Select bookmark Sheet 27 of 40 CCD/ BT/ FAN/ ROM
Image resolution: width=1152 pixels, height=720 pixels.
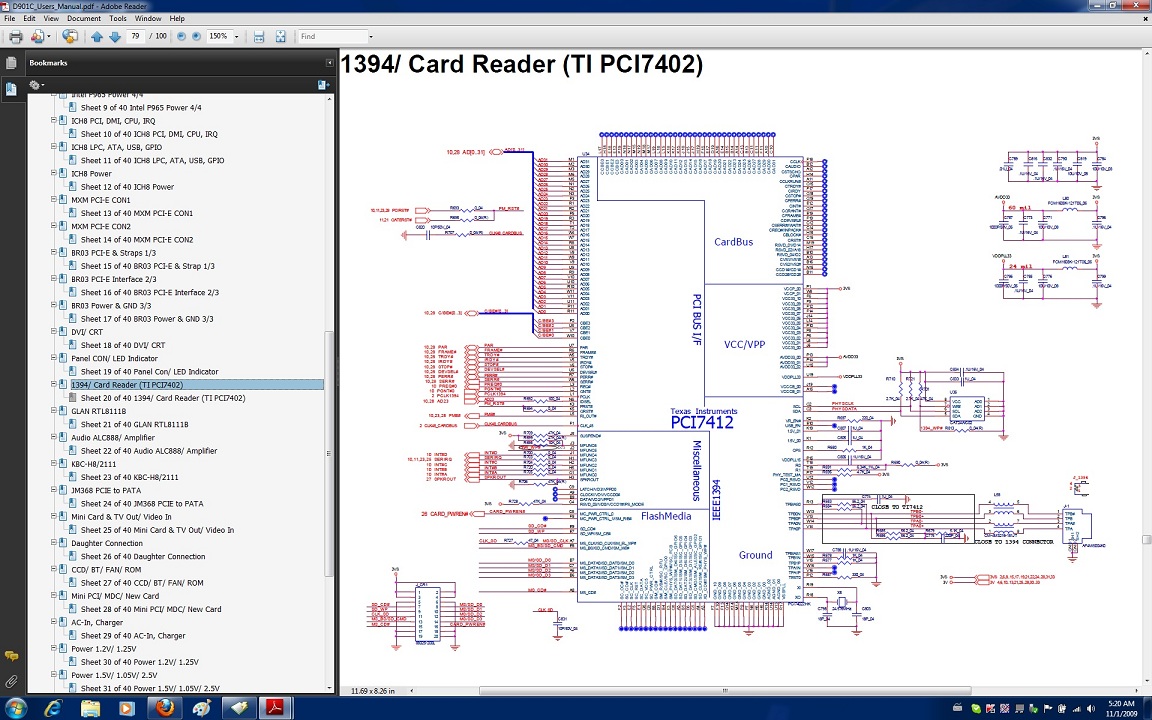(x=142, y=583)
